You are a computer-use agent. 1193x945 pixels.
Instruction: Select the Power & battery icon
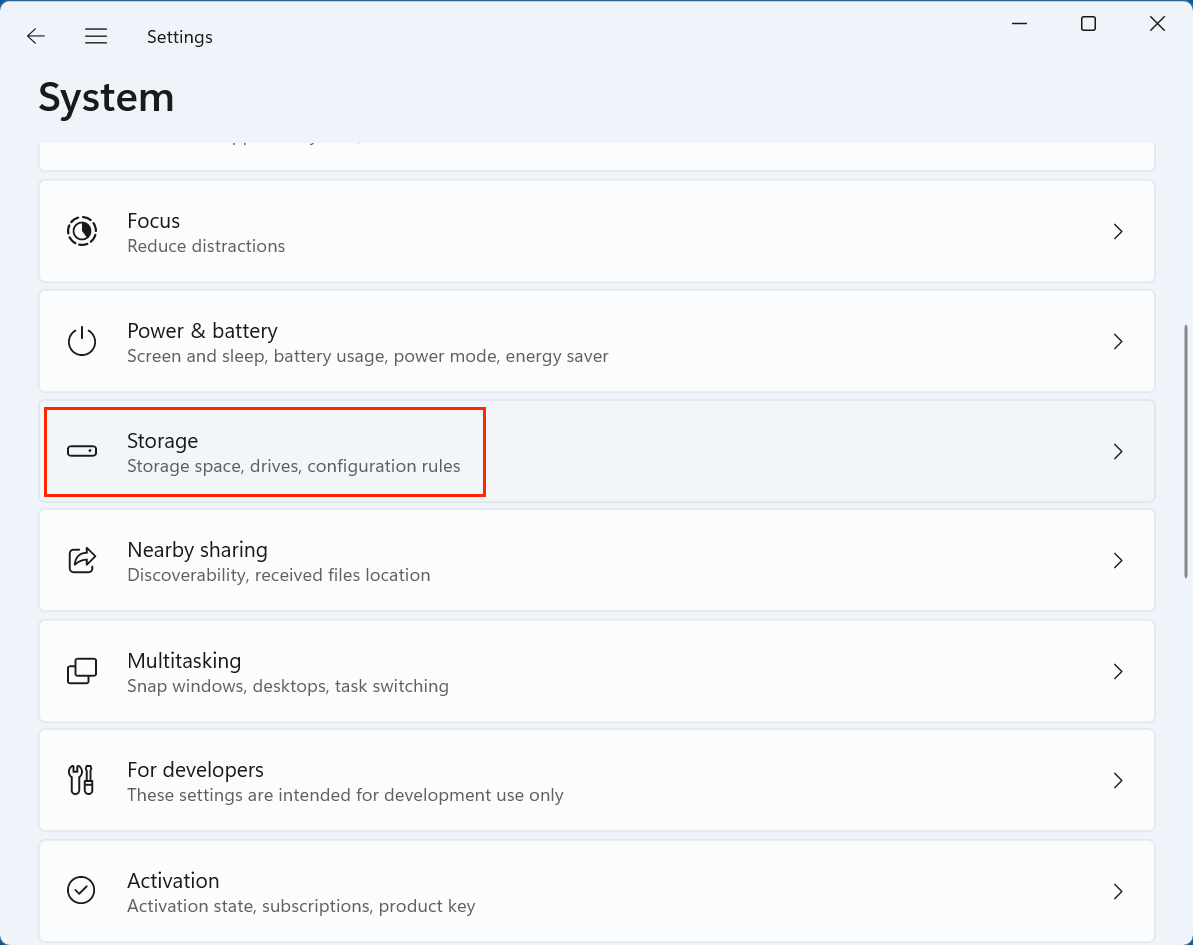point(82,341)
